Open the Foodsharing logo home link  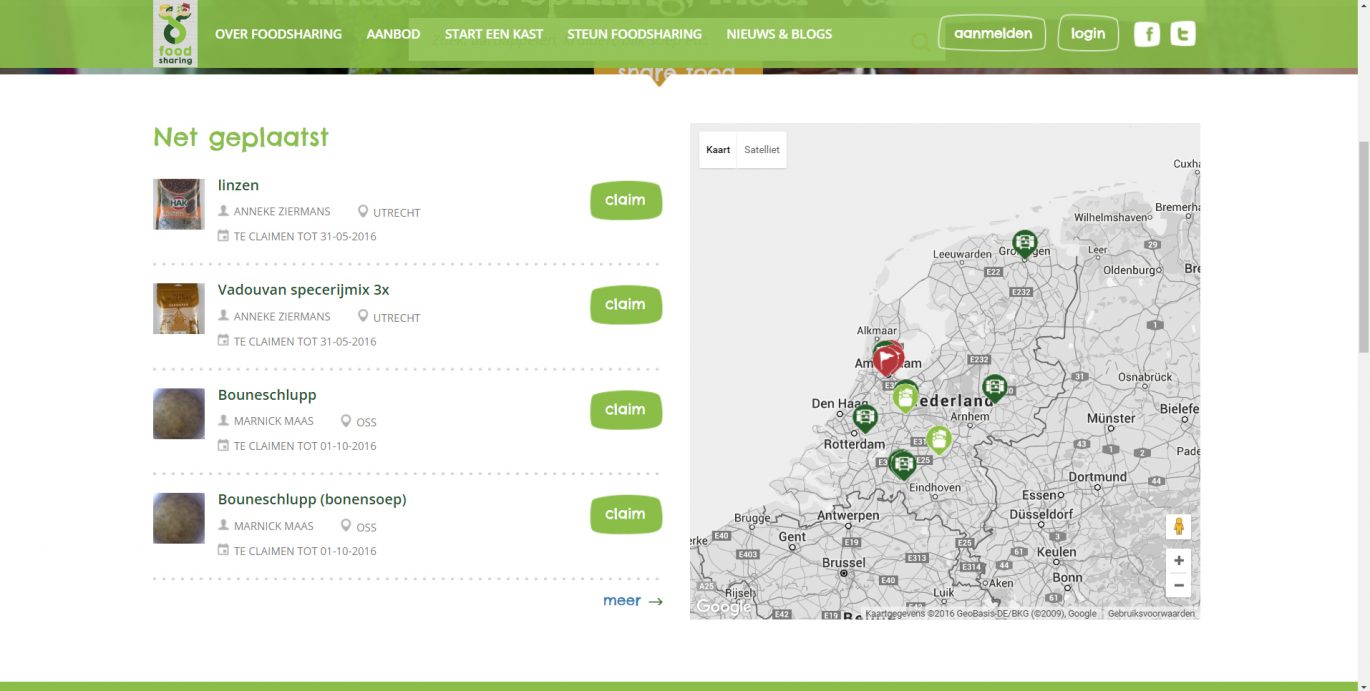coord(175,34)
